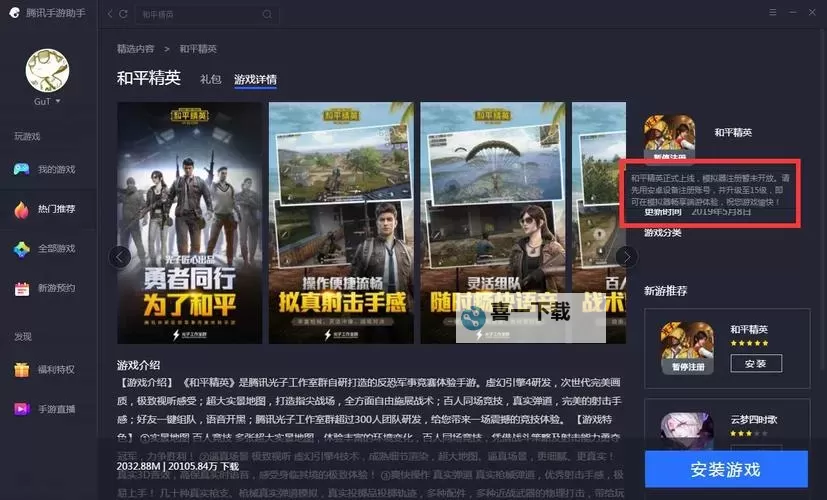Image resolution: width=827 pixels, height=500 pixels.
Task: Click the 游戏介绍 heading
Action: [139, 365]
